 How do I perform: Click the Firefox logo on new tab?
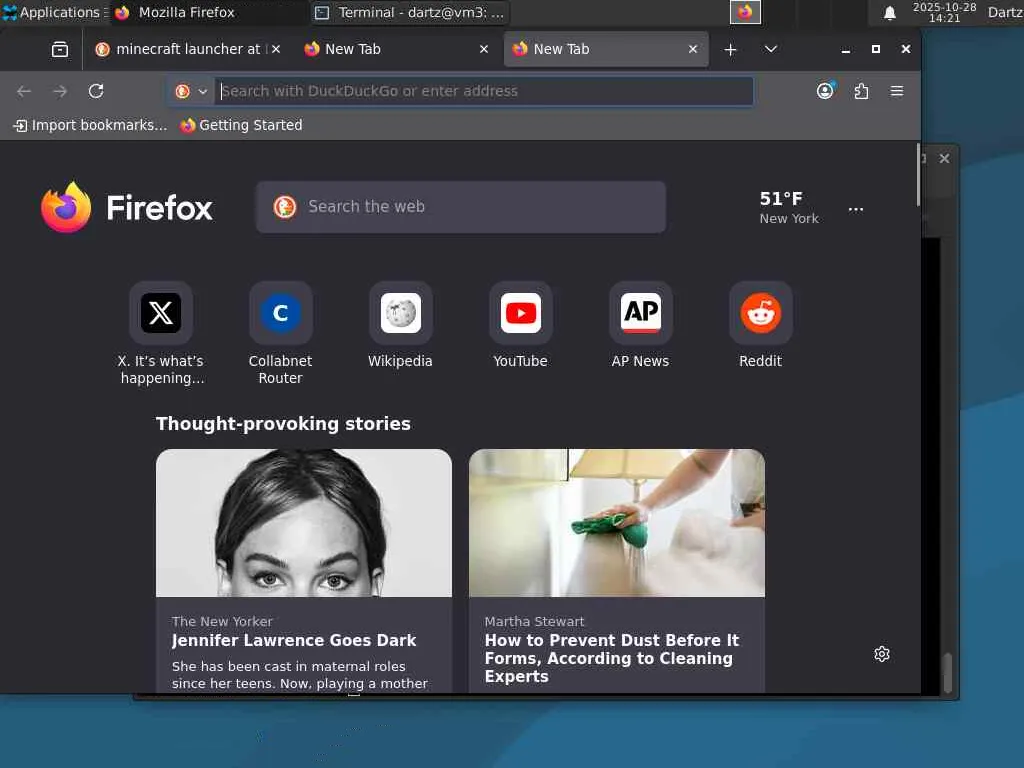pos(127,208)
